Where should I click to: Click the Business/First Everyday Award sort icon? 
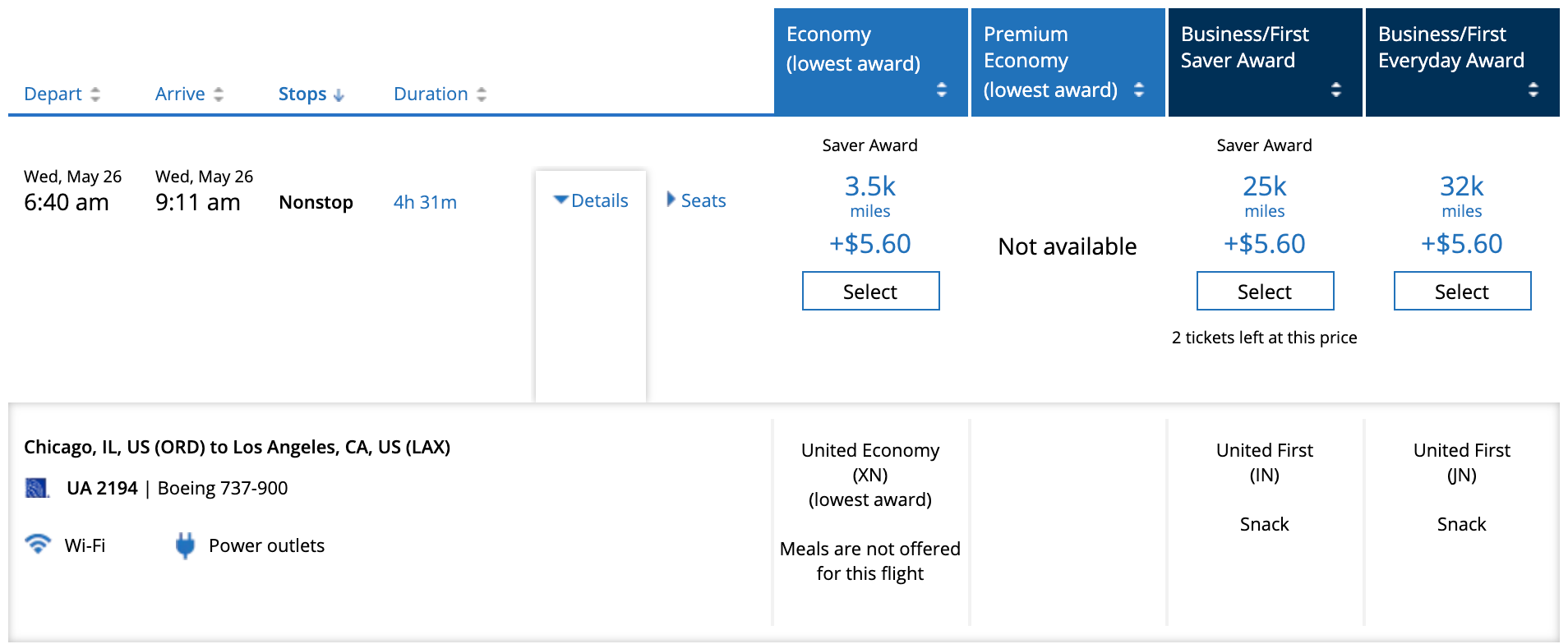tap(1533, 90)
